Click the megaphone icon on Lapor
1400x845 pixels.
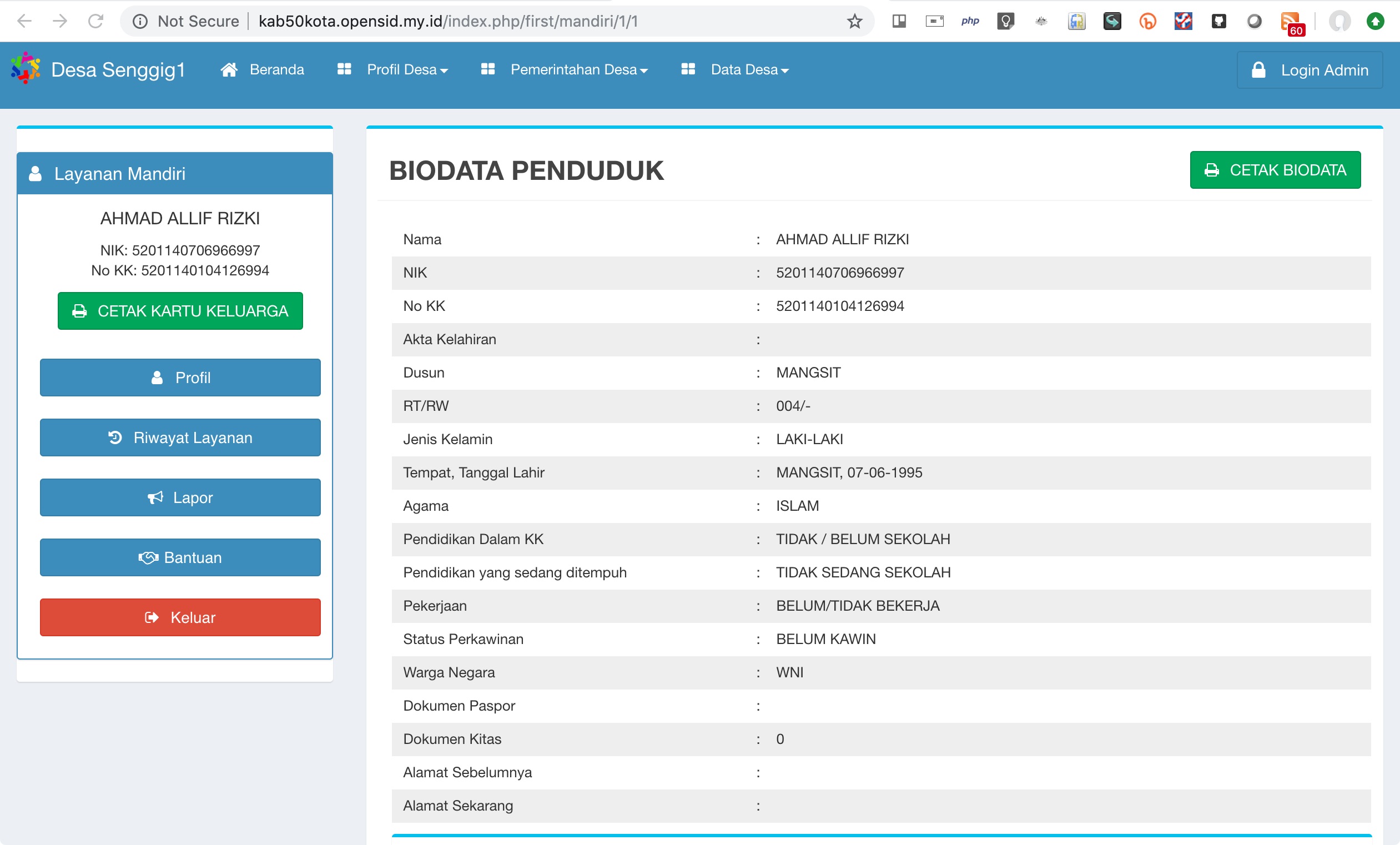[155, 497]
